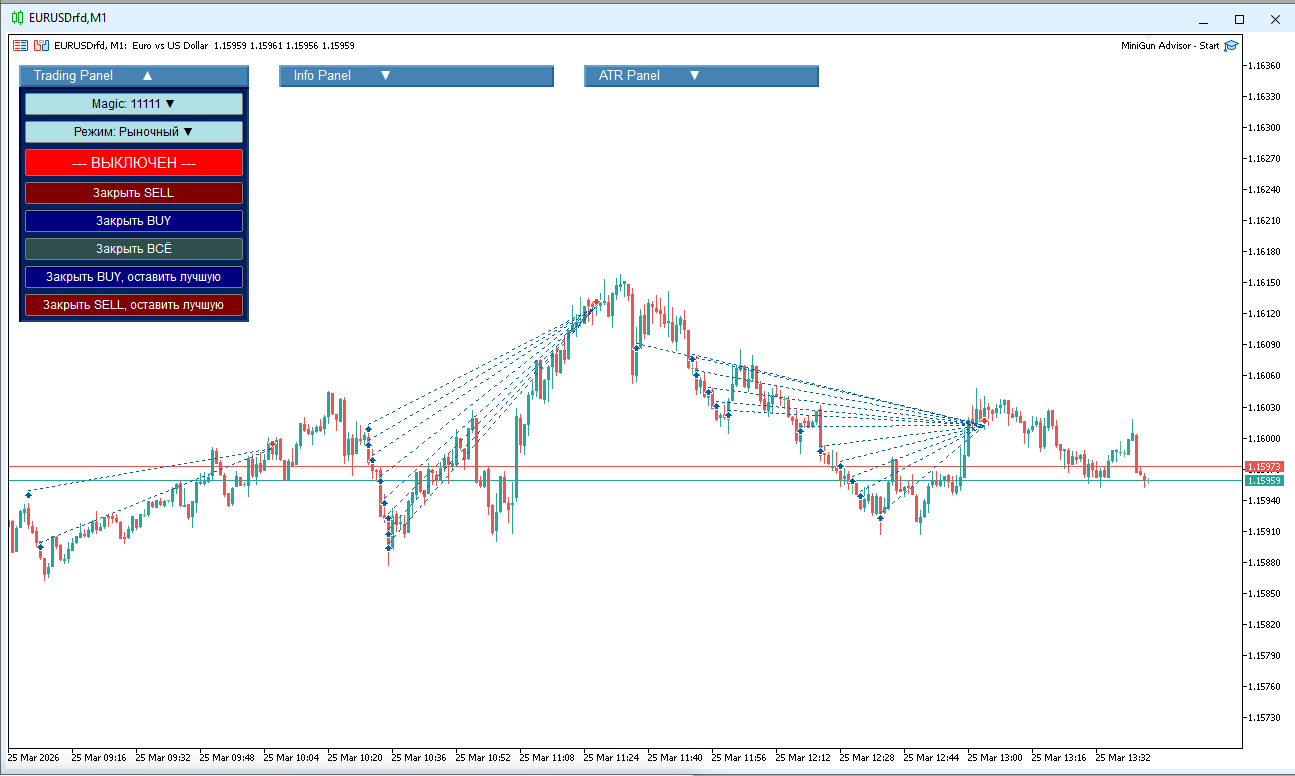Click Закрыть SELL, оставить лучшую

[x=134, y=305]
